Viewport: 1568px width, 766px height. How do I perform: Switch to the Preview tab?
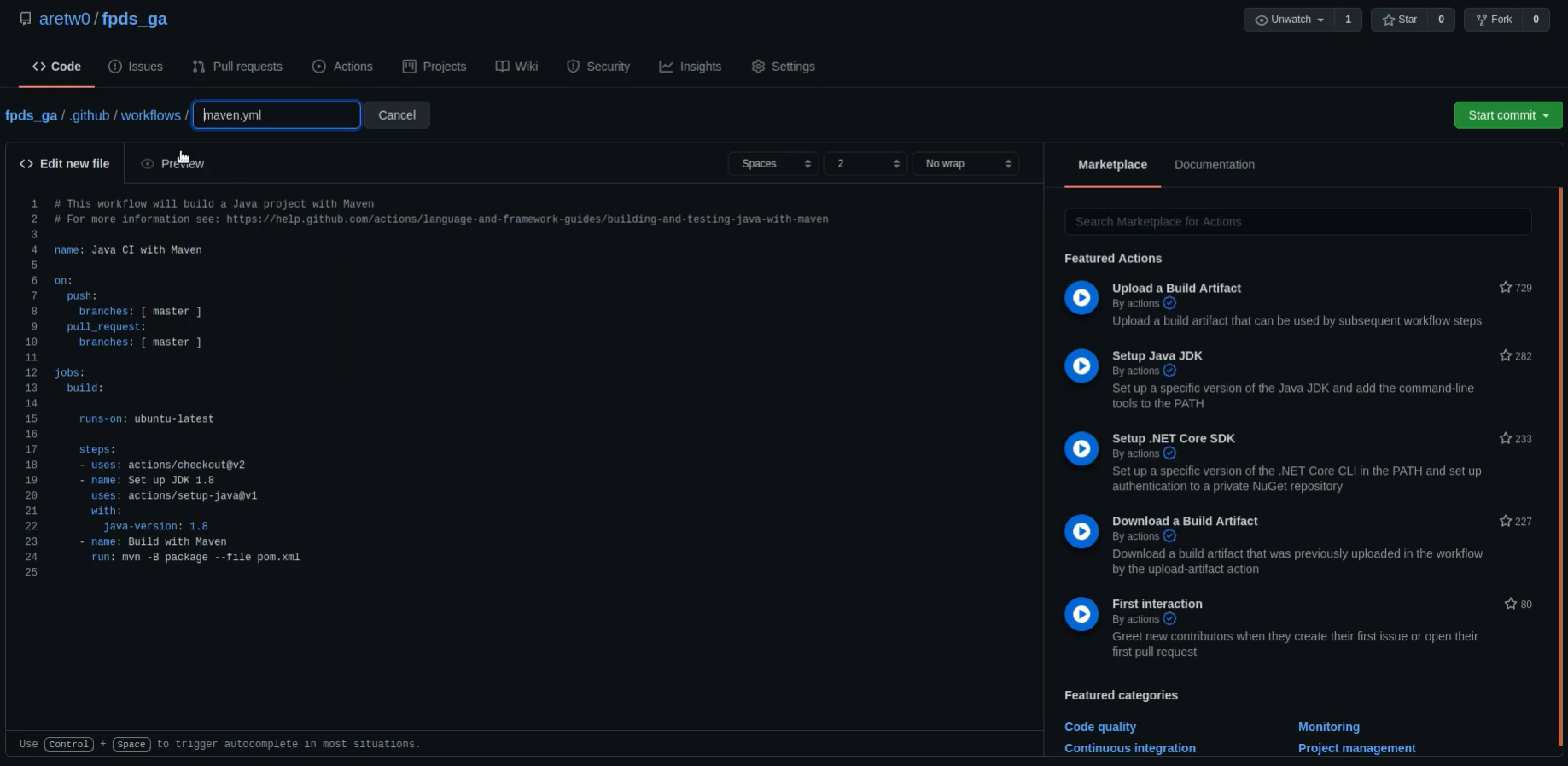coord(172,164)
